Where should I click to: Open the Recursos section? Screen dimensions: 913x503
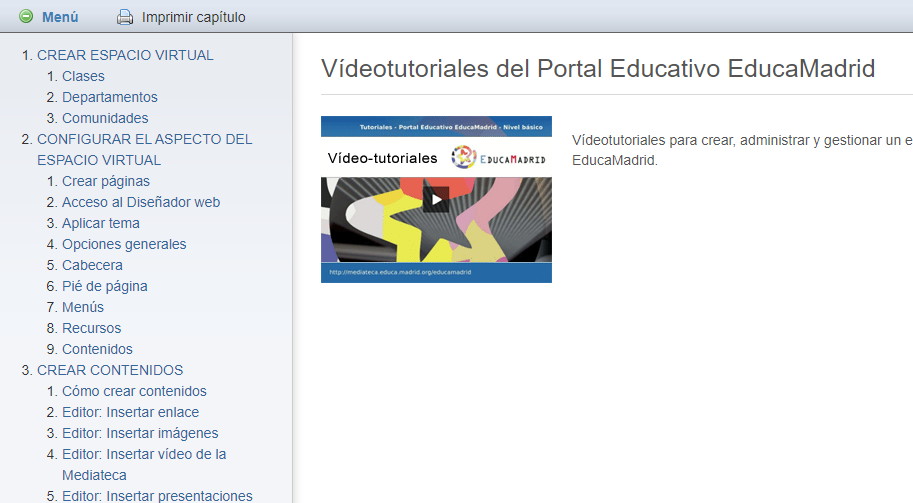coord(91,328)
